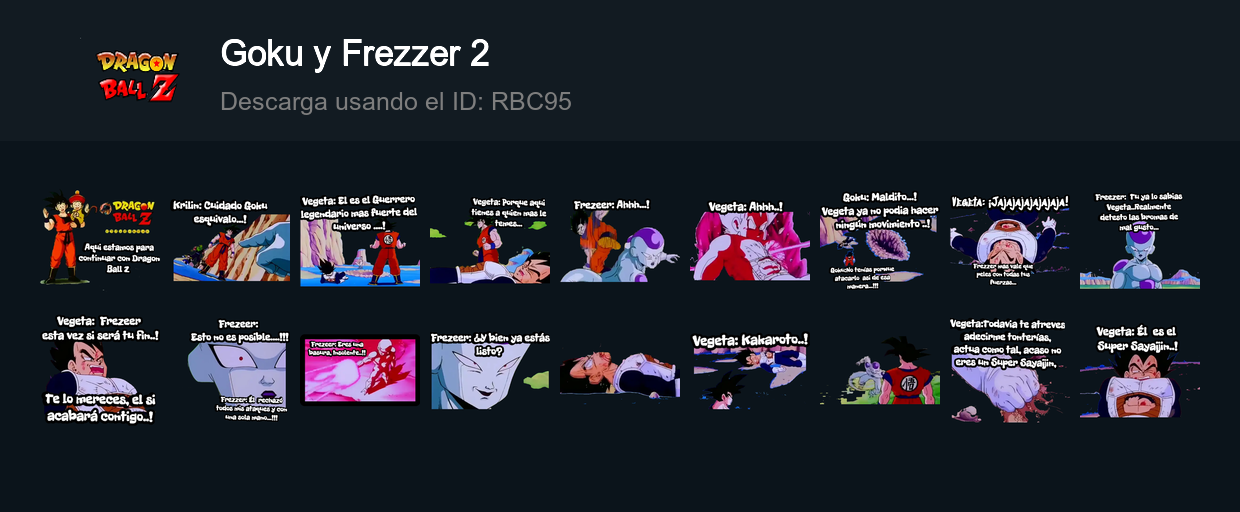Select the 'Vegeta: Ahhh' sticker
Viewport: 1240px width, 512px height.
[x=750, y=240]
